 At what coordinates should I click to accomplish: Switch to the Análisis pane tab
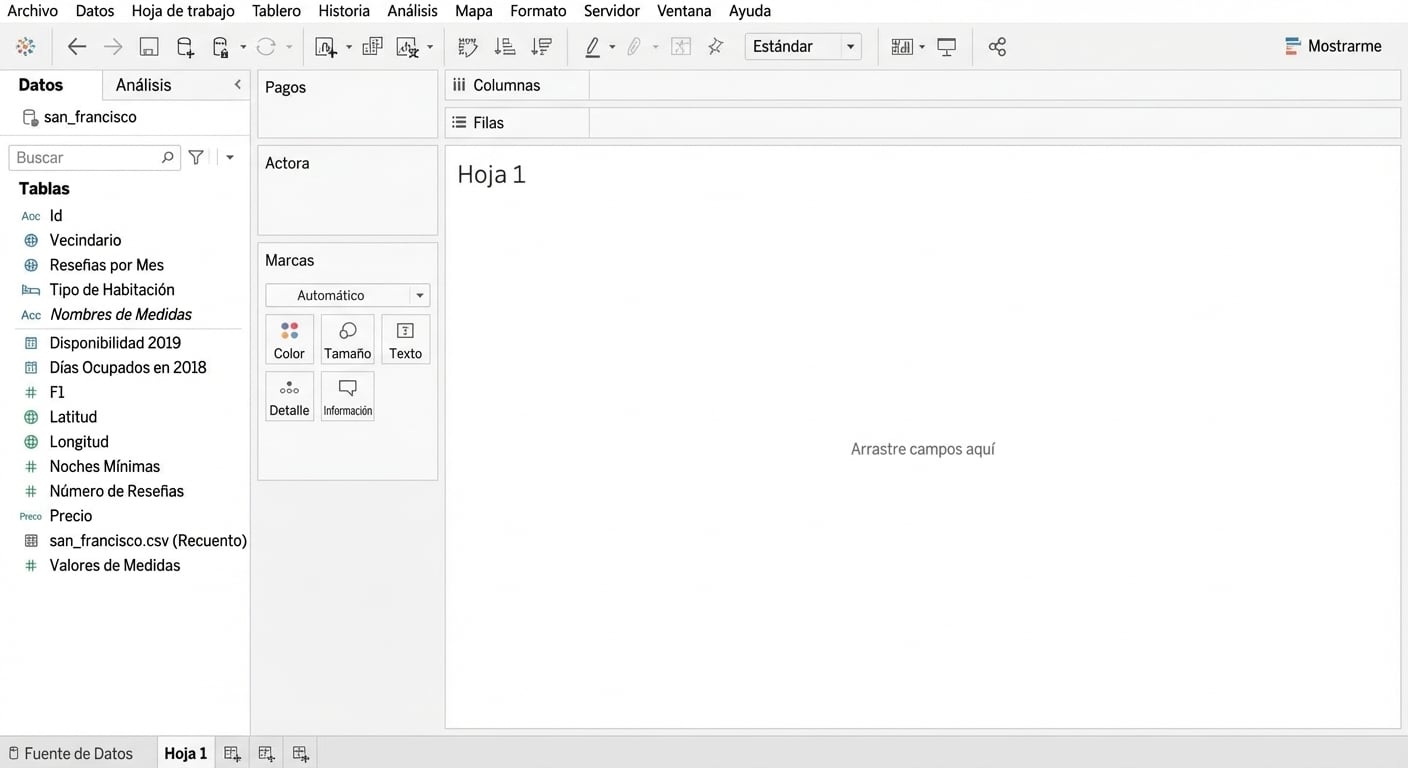143,85
